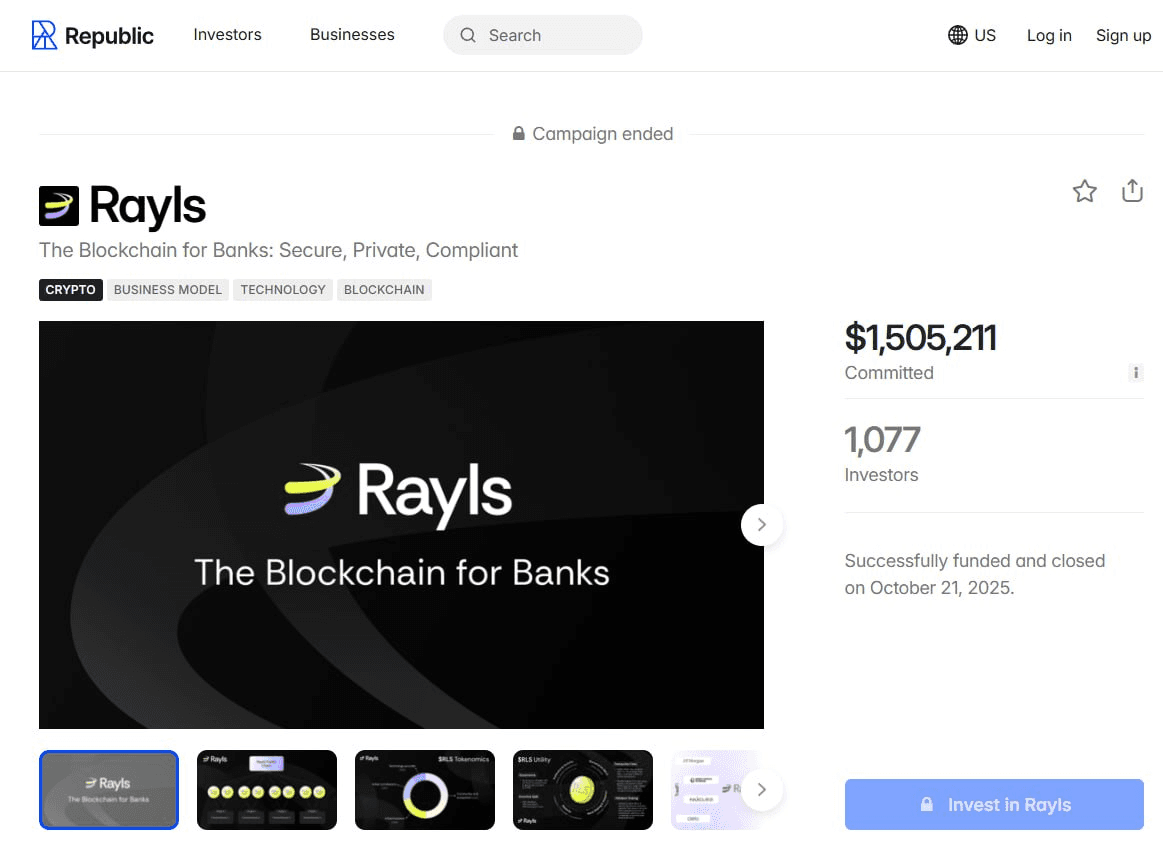Click the Log in link

click(1049, 36)
